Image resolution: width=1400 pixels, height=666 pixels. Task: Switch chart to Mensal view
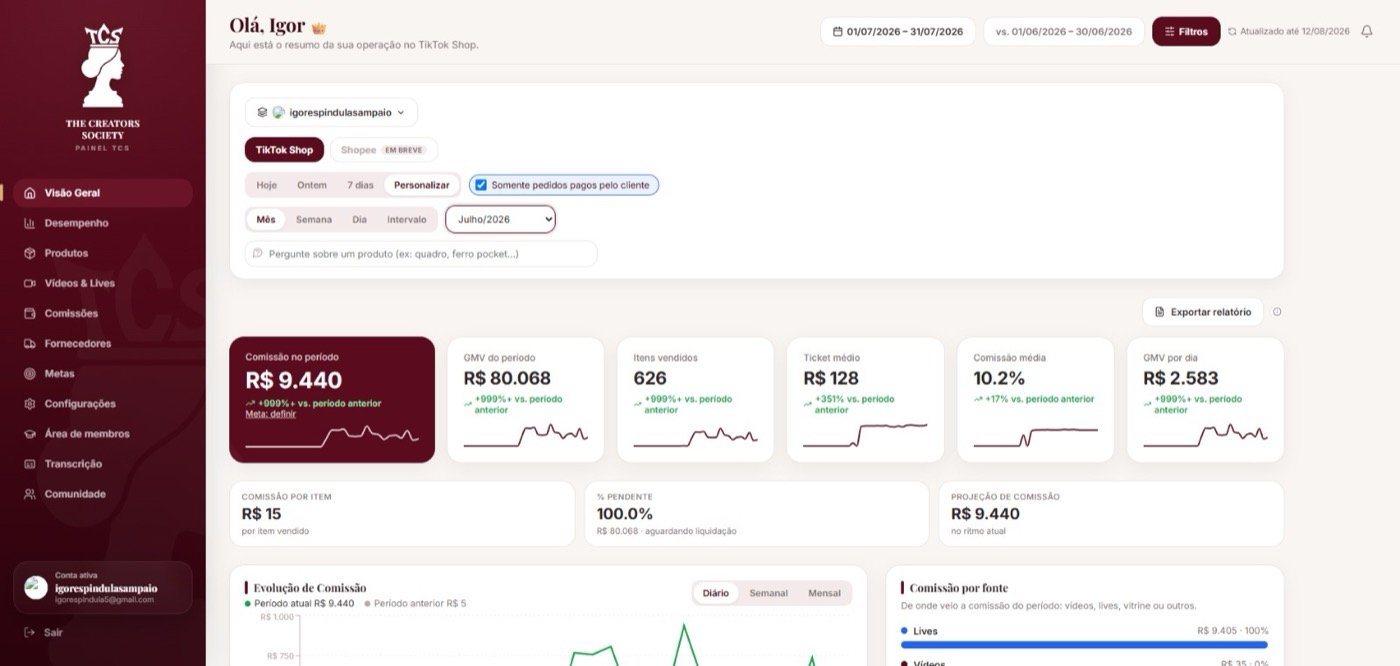(824, 593)
